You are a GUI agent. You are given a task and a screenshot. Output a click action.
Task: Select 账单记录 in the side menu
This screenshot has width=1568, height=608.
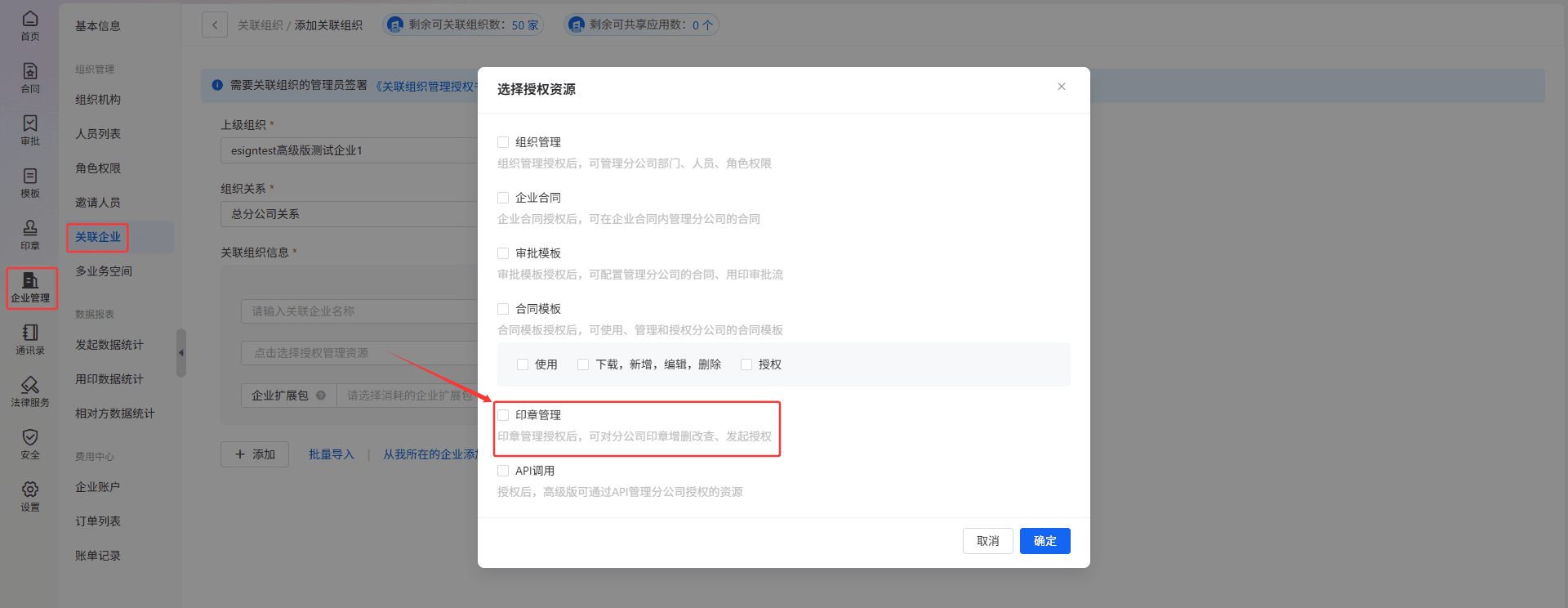pyautogui.click(x=98, y=556)
